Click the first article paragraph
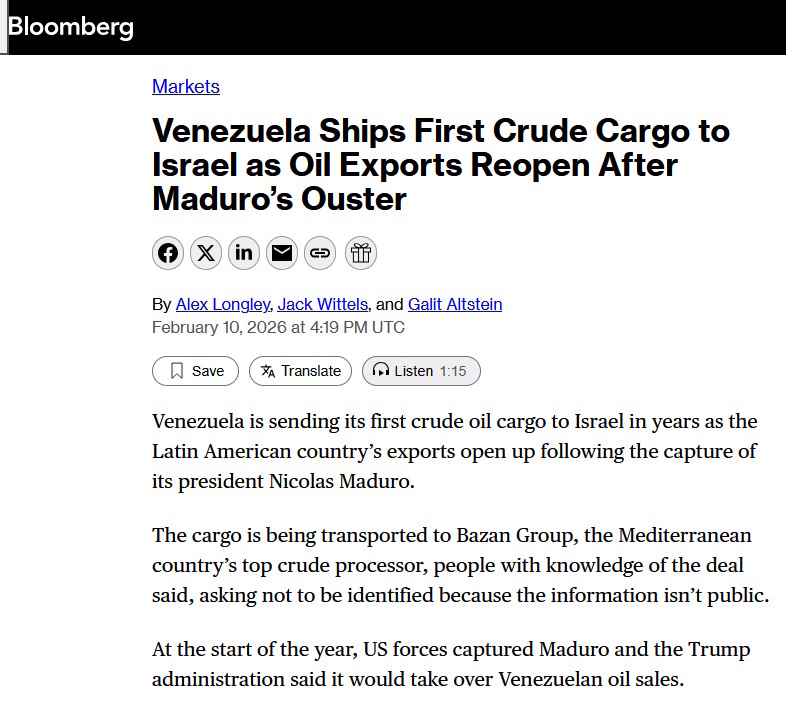Viewport: 786px width, 716px height. click(x=454, y=451)
